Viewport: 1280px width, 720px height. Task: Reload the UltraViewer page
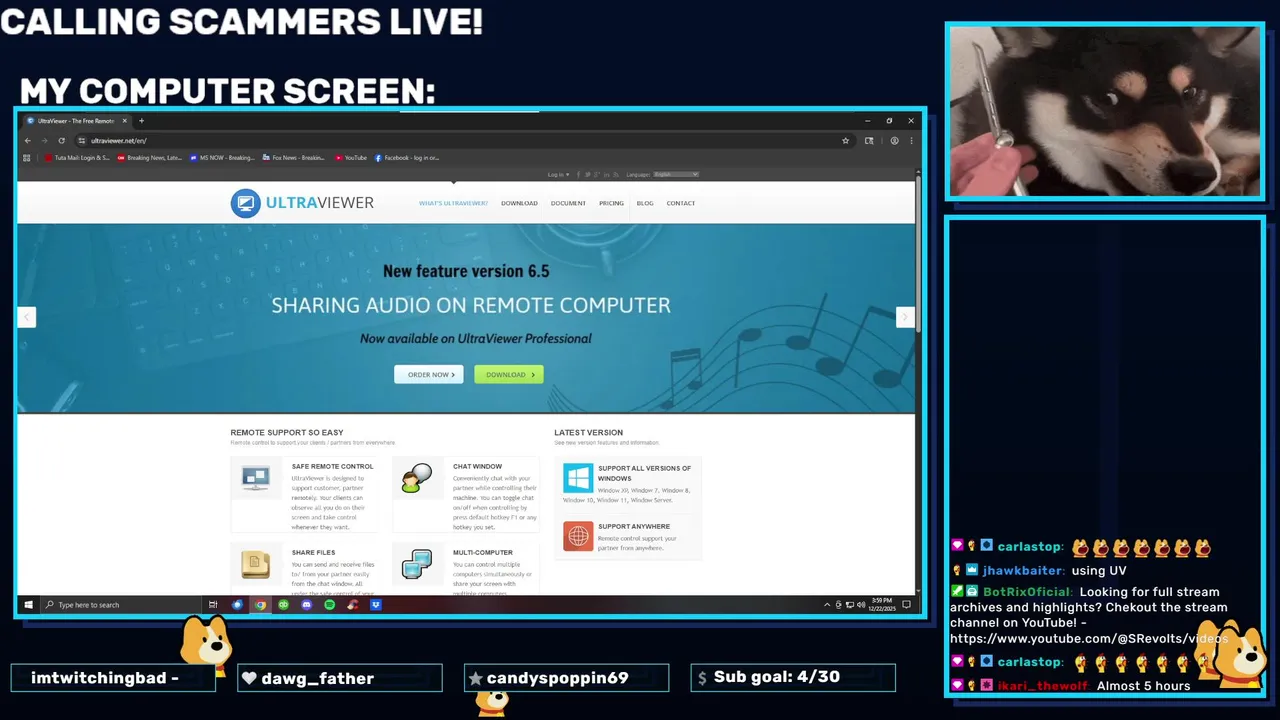pyautogui.click(x=61, y=141)
